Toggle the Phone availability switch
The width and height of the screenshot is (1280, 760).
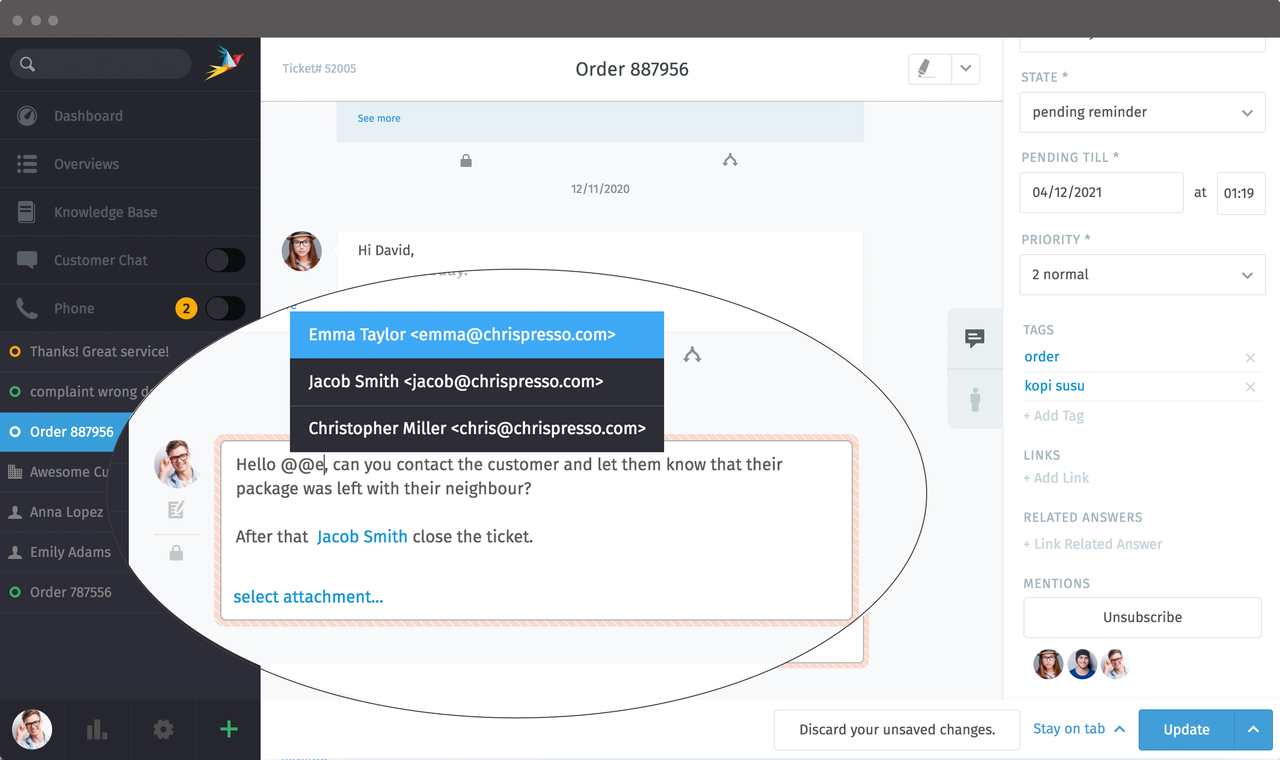coord(225,307)
